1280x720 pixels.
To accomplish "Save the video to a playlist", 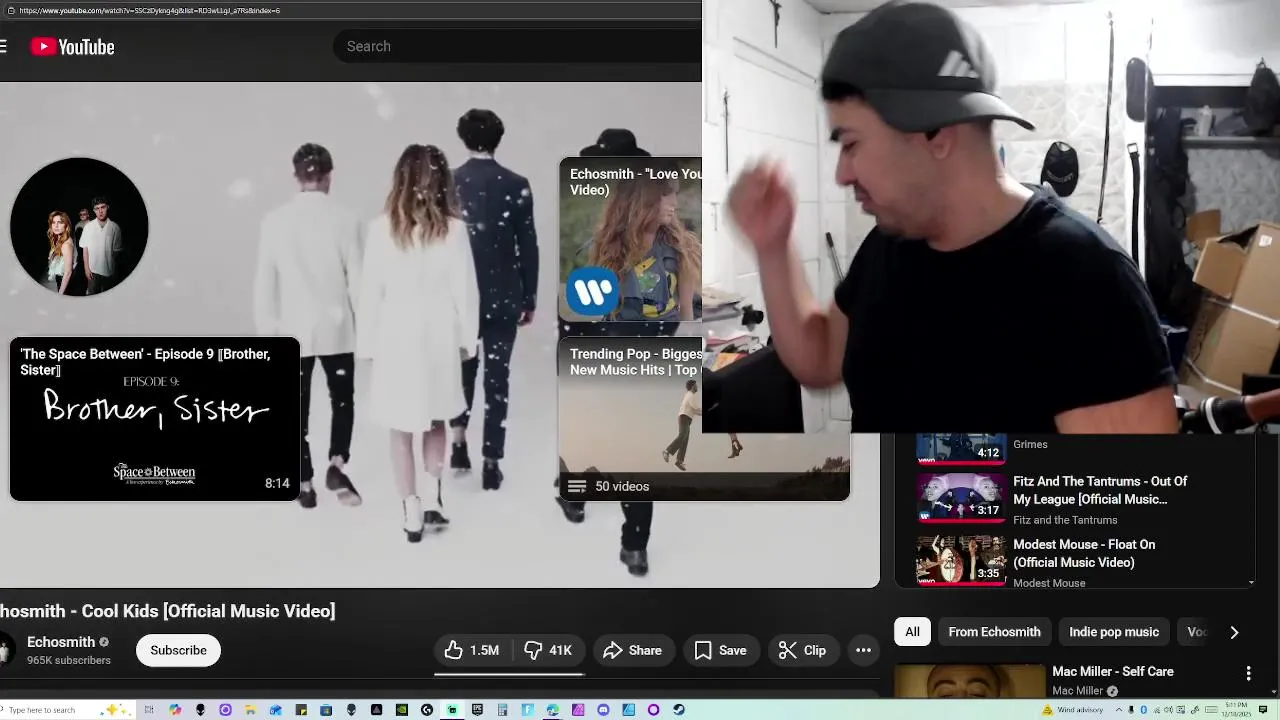I will [721, 650].
